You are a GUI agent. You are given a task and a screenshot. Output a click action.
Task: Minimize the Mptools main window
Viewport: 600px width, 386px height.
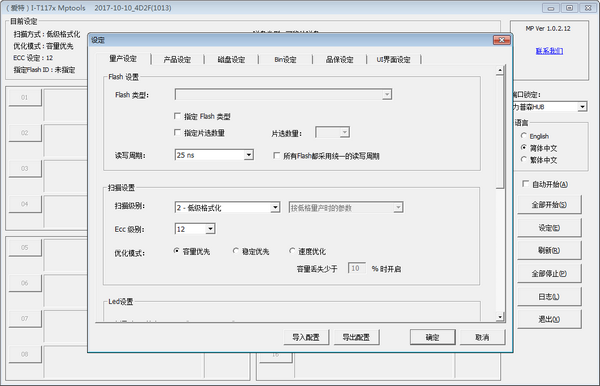click(551, 8)
